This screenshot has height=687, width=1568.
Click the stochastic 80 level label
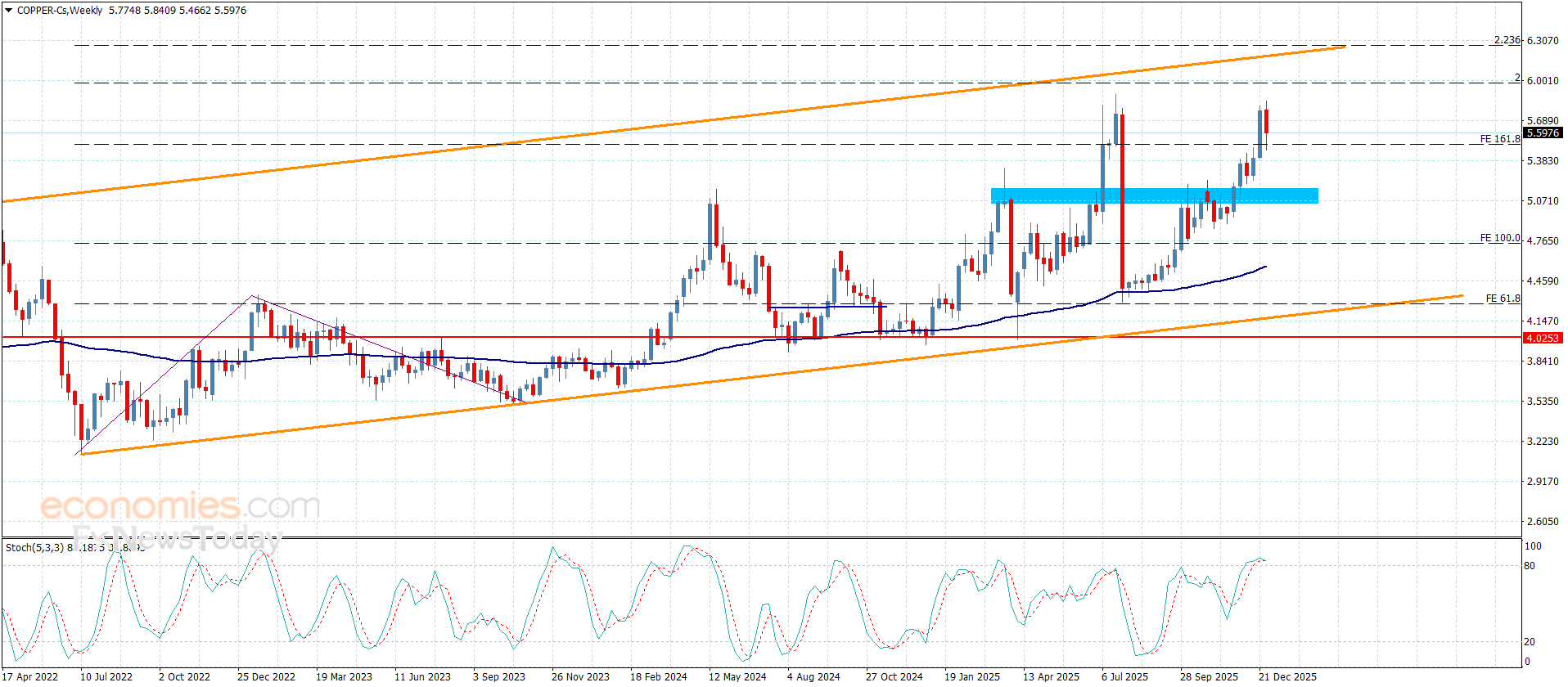(1530, 565)
